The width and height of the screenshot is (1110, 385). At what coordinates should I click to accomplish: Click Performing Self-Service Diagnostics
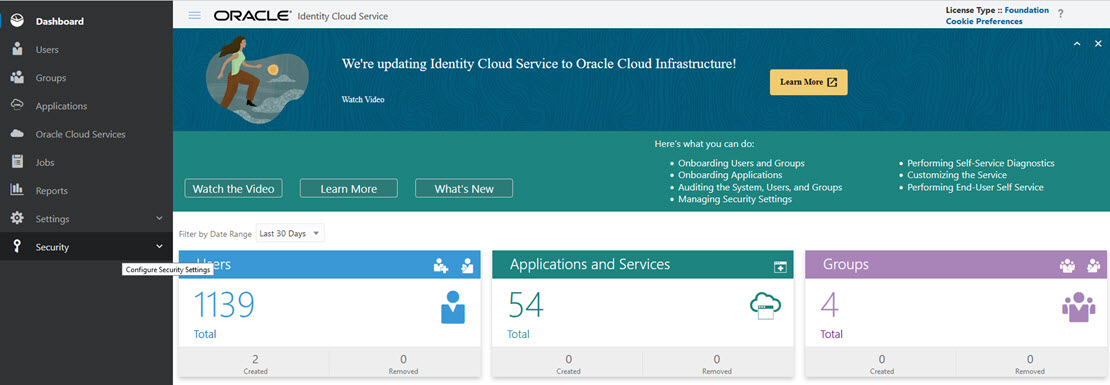(980, 163)
